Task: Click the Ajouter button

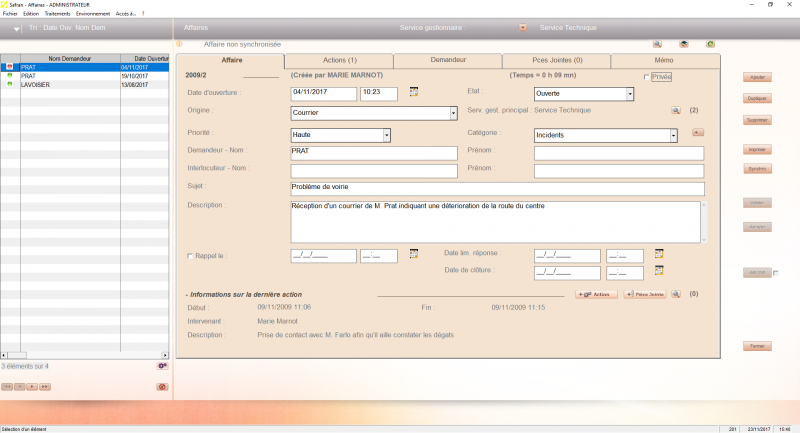Action: [757, 77]
